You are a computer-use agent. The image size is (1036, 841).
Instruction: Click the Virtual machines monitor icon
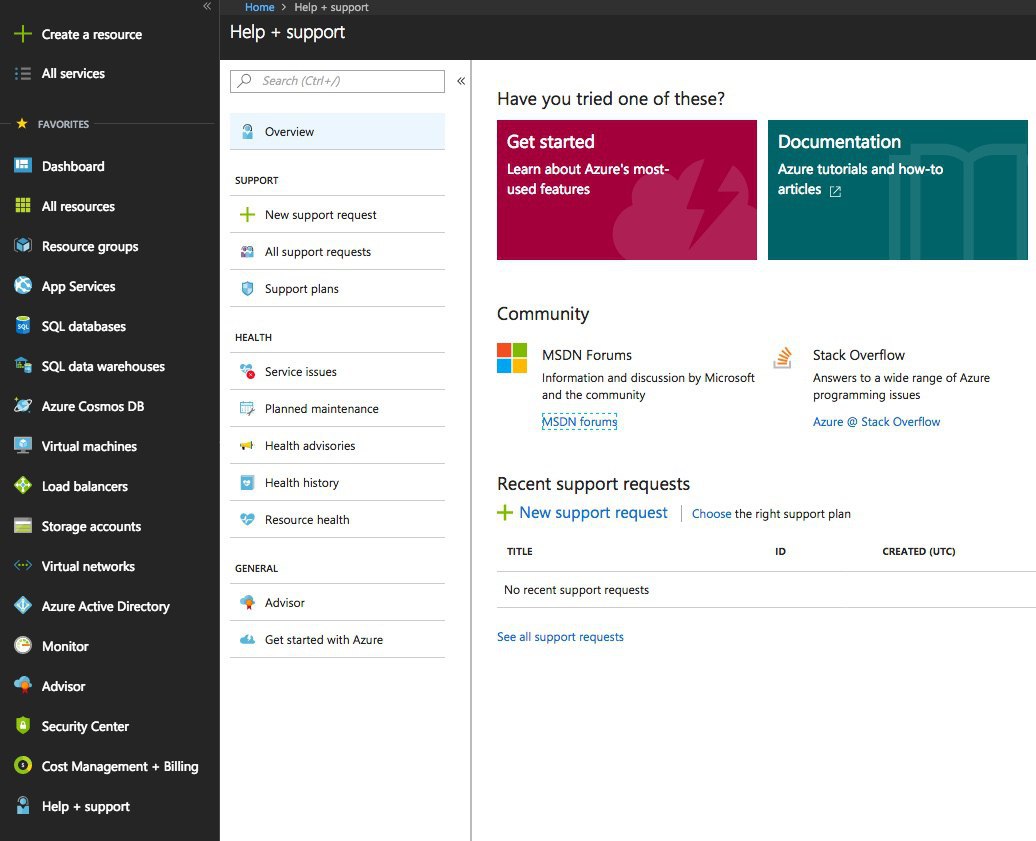tap(22, 446)
